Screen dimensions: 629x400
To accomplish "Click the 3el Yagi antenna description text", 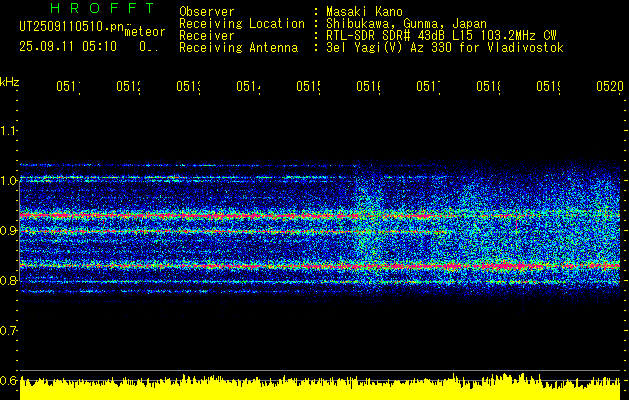I will point(445,48).
